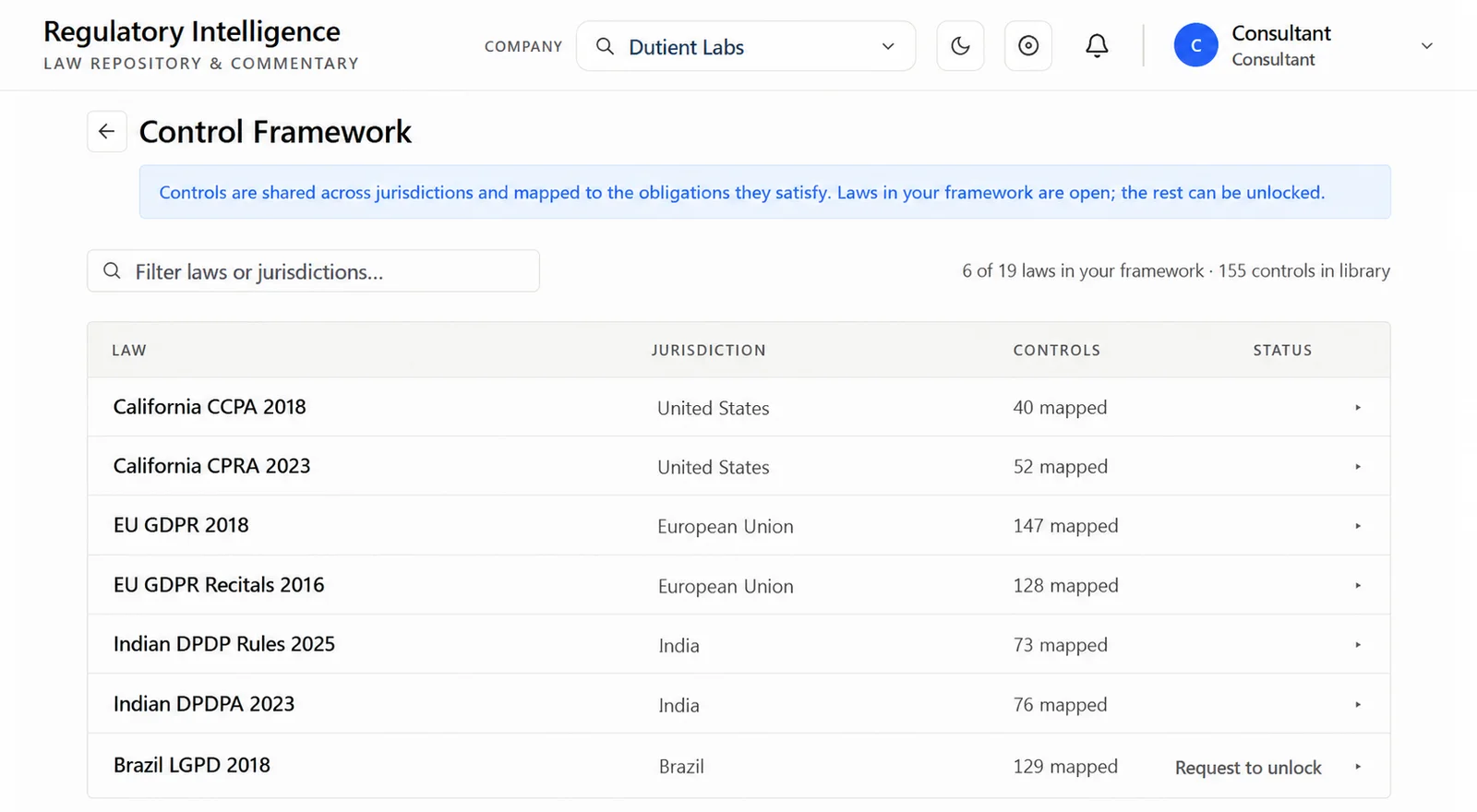Select the Indian DPDP Rules 2025 law name
The image size is (1477, 812).
pos(224,644)
